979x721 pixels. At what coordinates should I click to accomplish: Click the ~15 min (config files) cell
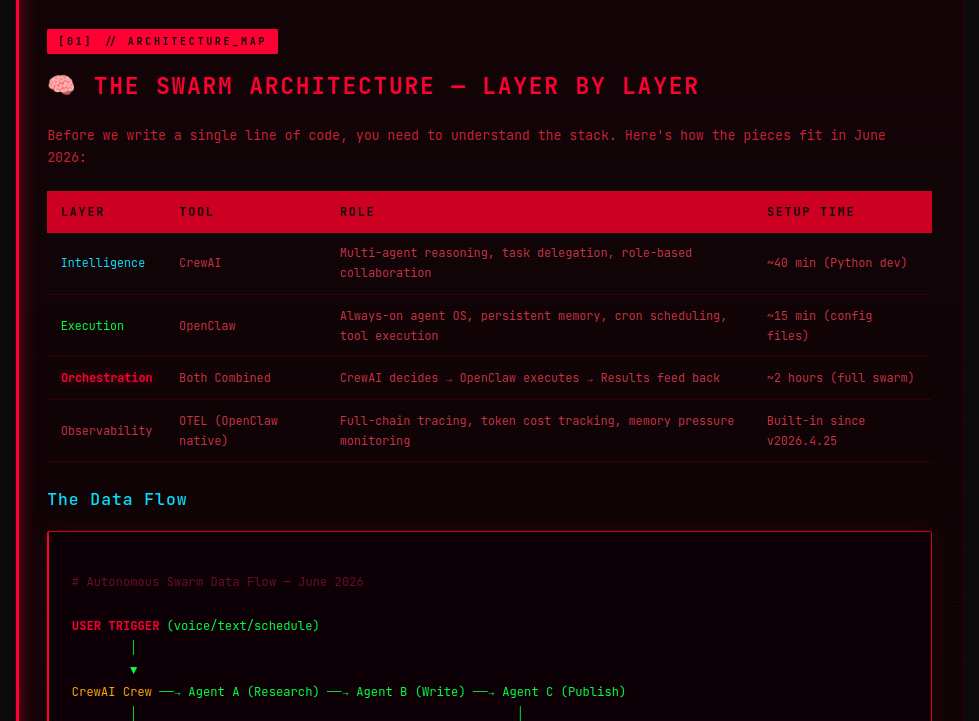[x=819, y=326]
